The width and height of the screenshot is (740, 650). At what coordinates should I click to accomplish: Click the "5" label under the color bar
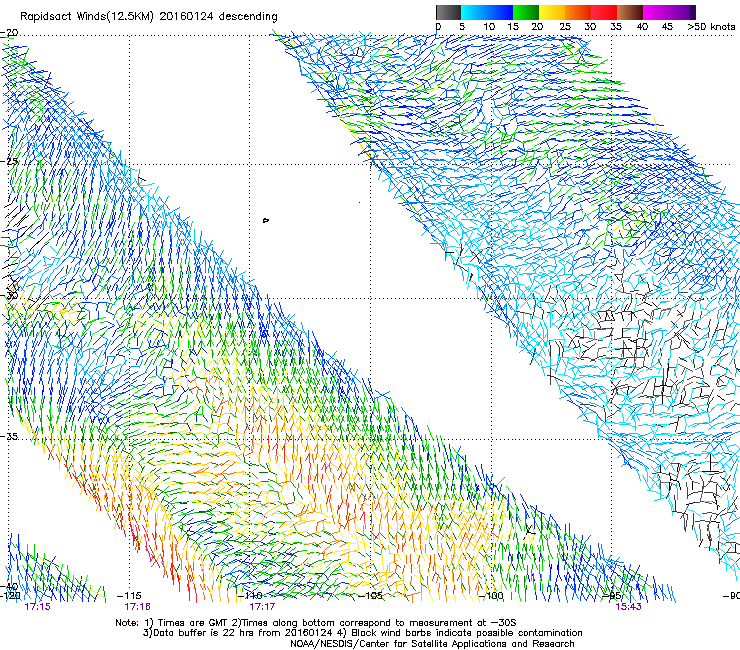pyautogui.click(x=462, y=27)
